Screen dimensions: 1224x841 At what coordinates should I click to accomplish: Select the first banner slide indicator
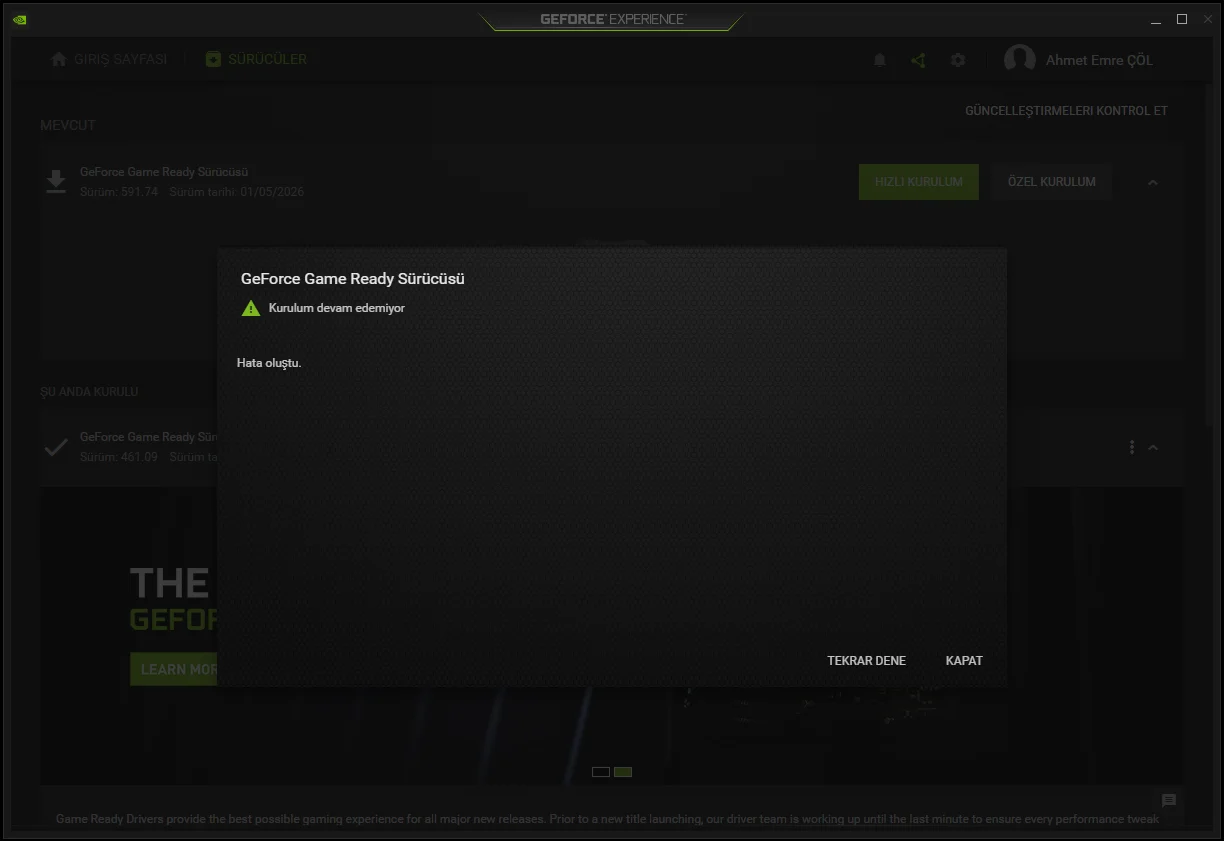[x=601, y=772]
